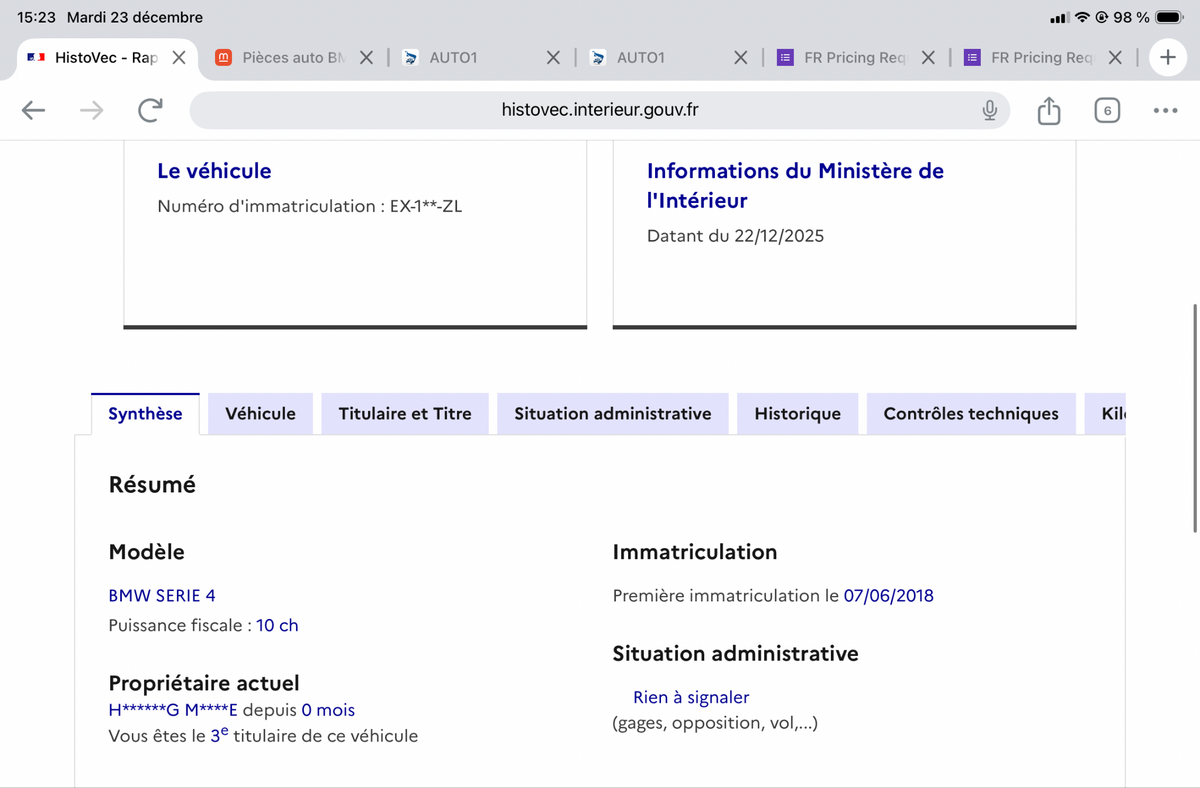Select the Situation administrative tab
The height and width of the screenshot is (788, 1200).
(612, 414)
